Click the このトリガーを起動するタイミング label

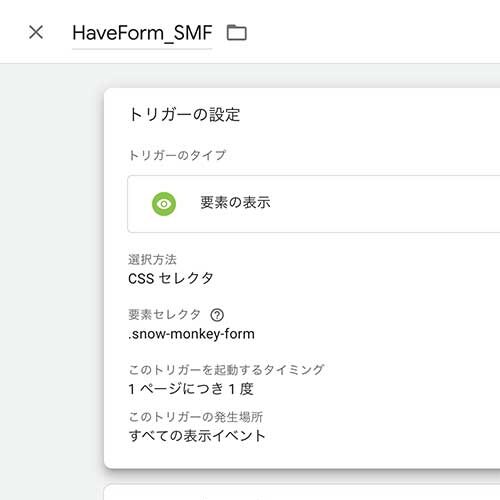[226, 369]
